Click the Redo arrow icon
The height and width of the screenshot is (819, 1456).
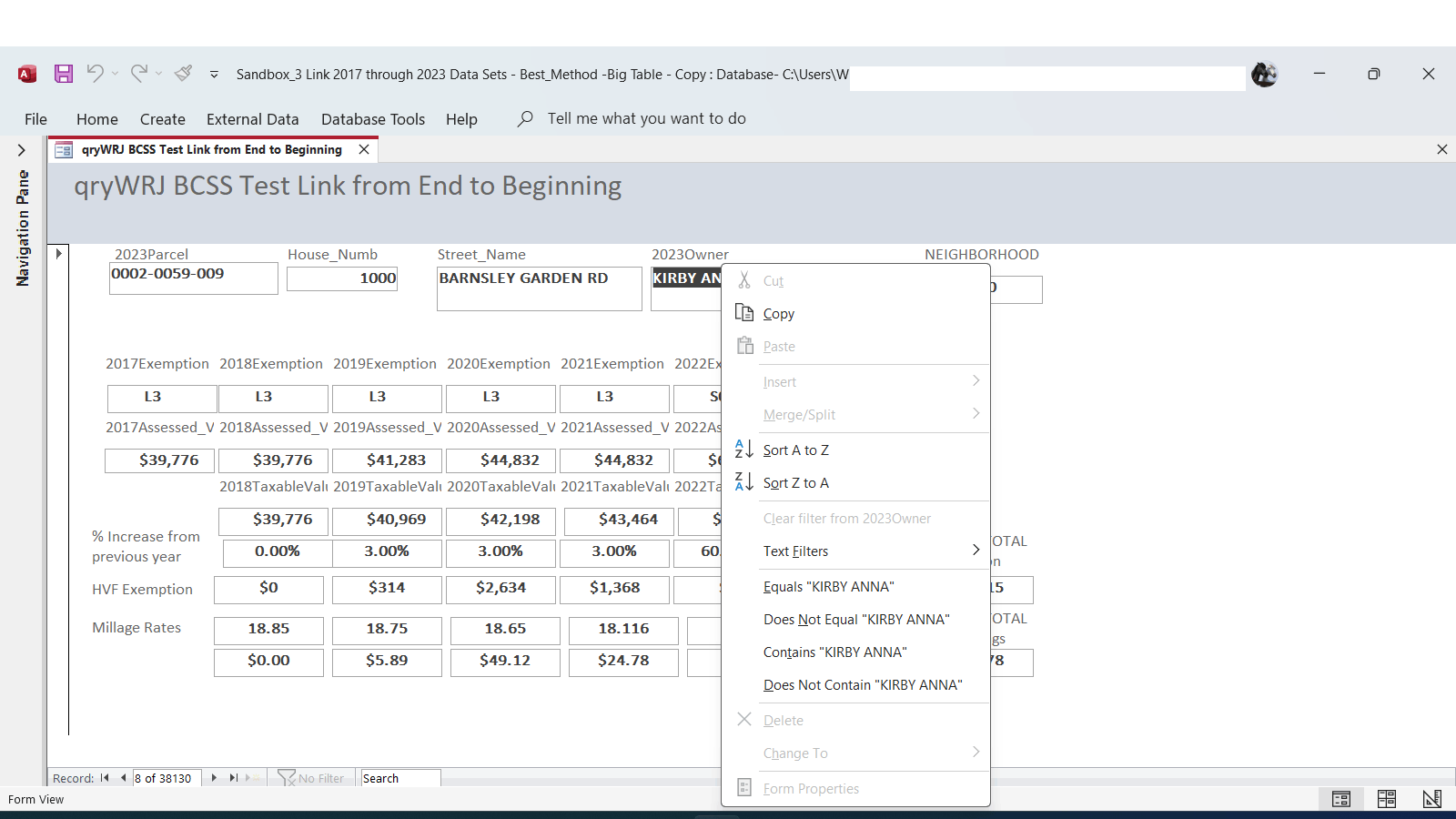pos(138,73)
